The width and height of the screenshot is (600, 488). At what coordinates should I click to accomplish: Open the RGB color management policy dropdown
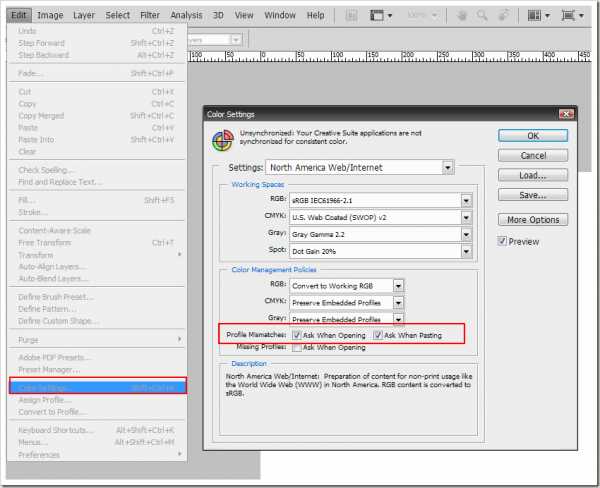pos(398,285)
